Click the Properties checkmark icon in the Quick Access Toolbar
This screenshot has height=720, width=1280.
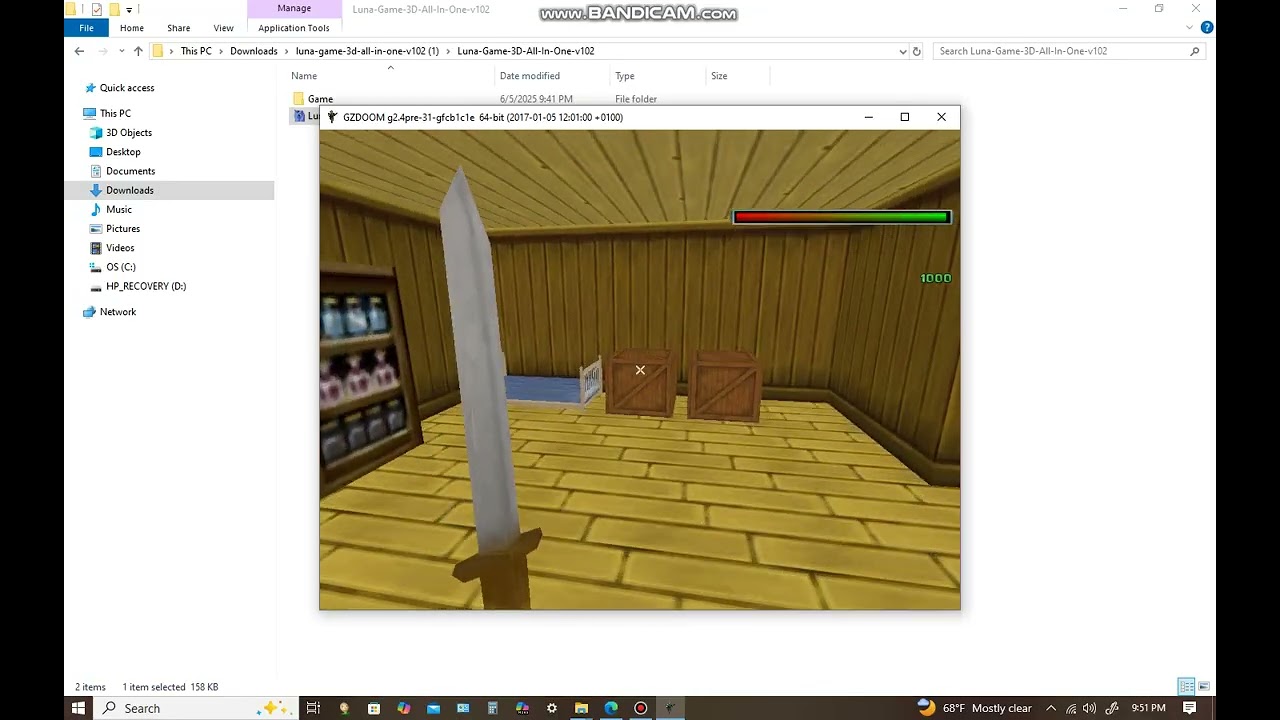coord(97,9)
